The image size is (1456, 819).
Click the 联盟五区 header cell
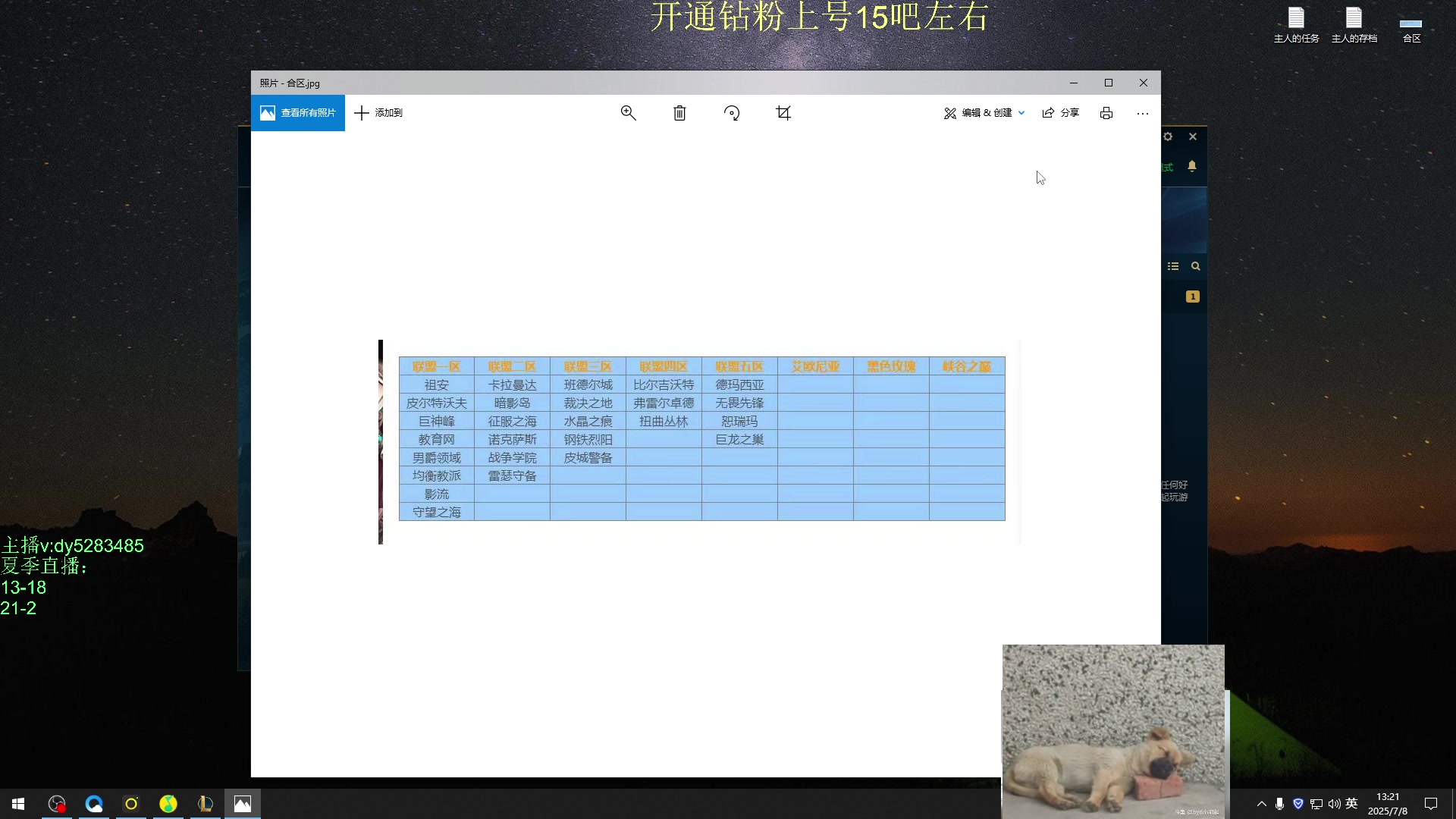click(x=740, y=366)
